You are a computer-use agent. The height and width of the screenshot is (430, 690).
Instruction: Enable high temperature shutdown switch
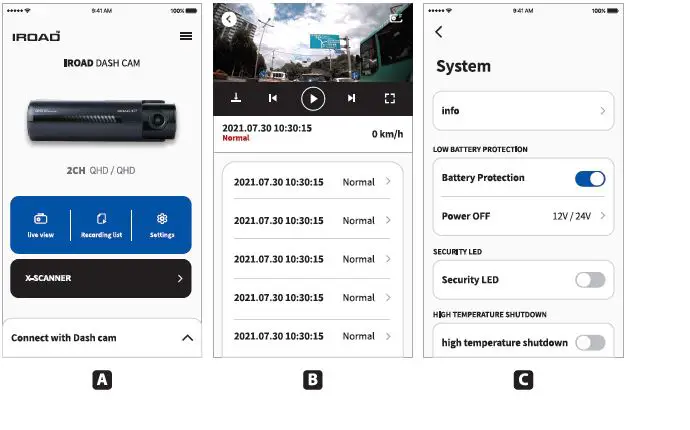tap(590, 342)
